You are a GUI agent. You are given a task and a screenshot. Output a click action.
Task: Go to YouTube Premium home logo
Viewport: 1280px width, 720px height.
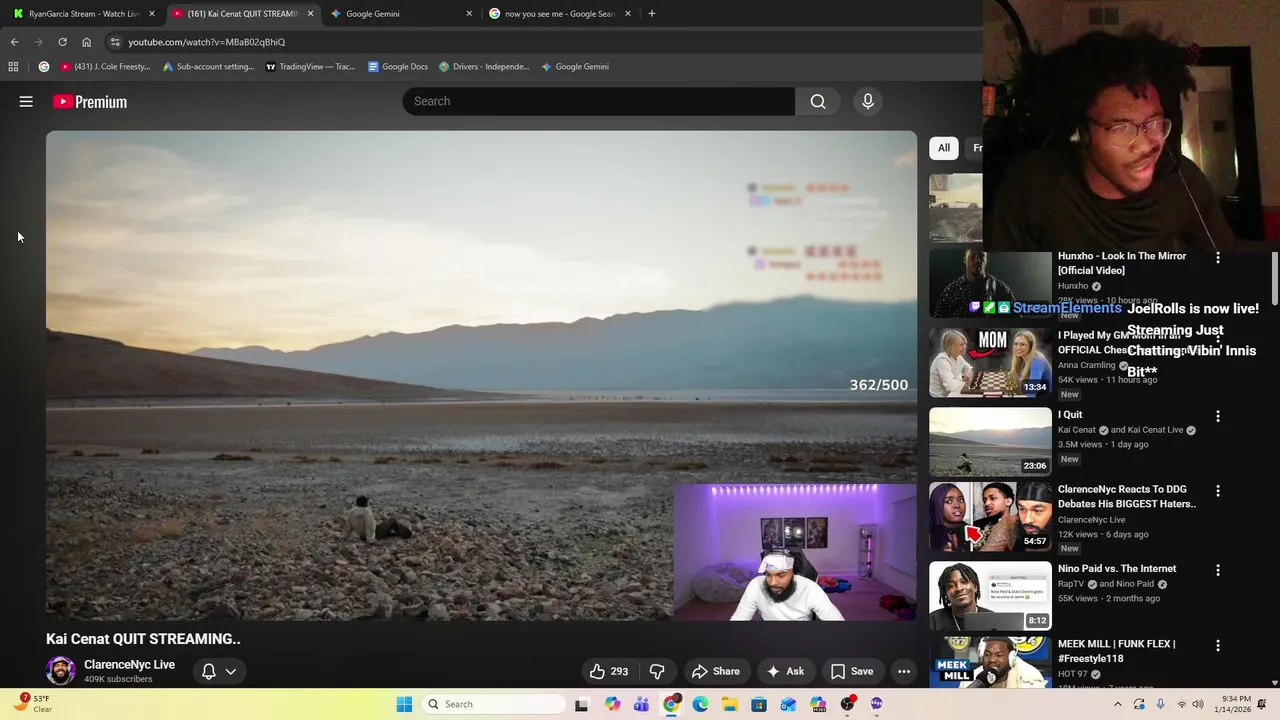click(x=90, y=101)
